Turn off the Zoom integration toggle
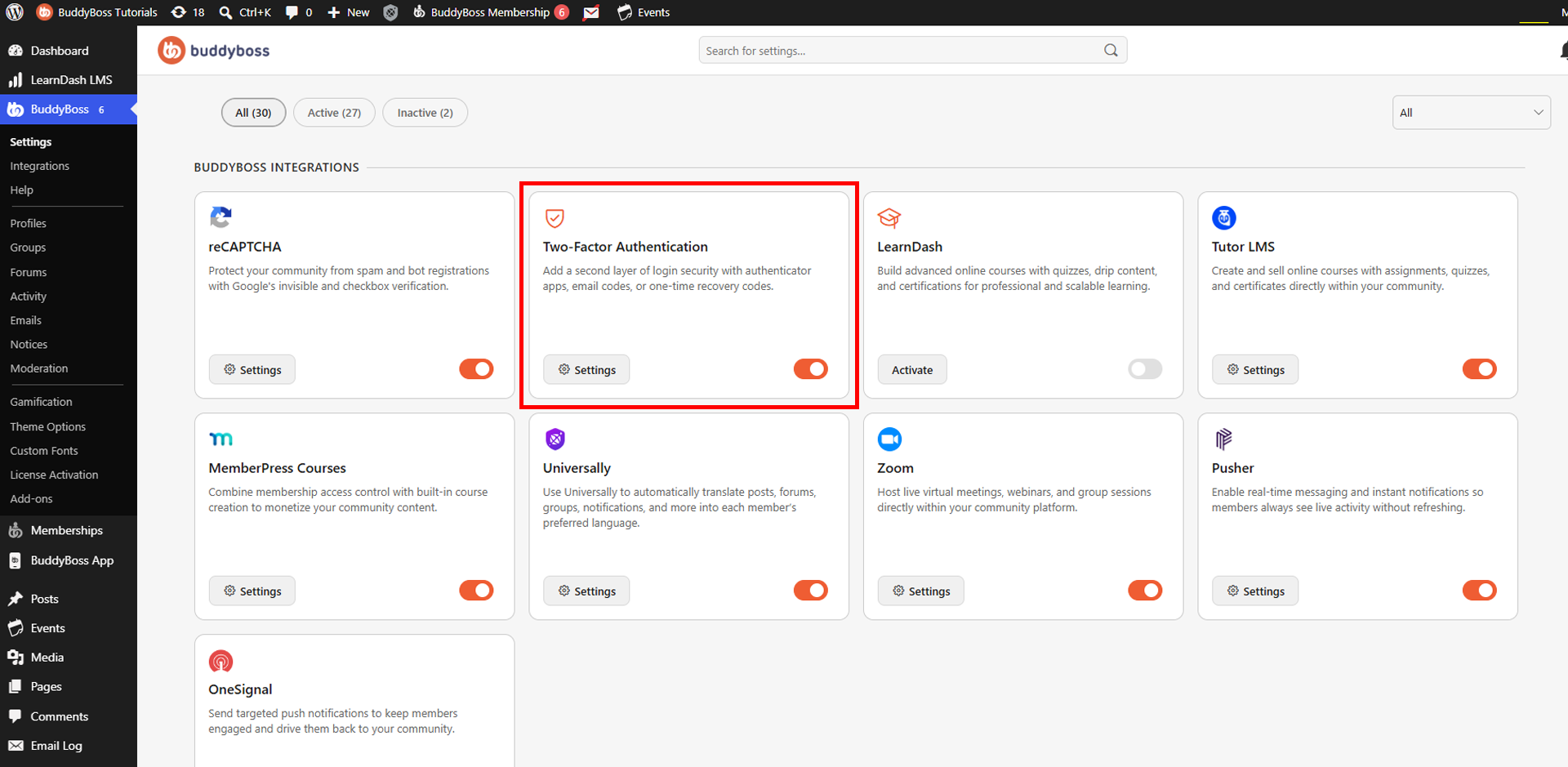 click(x=1144, y=591)
